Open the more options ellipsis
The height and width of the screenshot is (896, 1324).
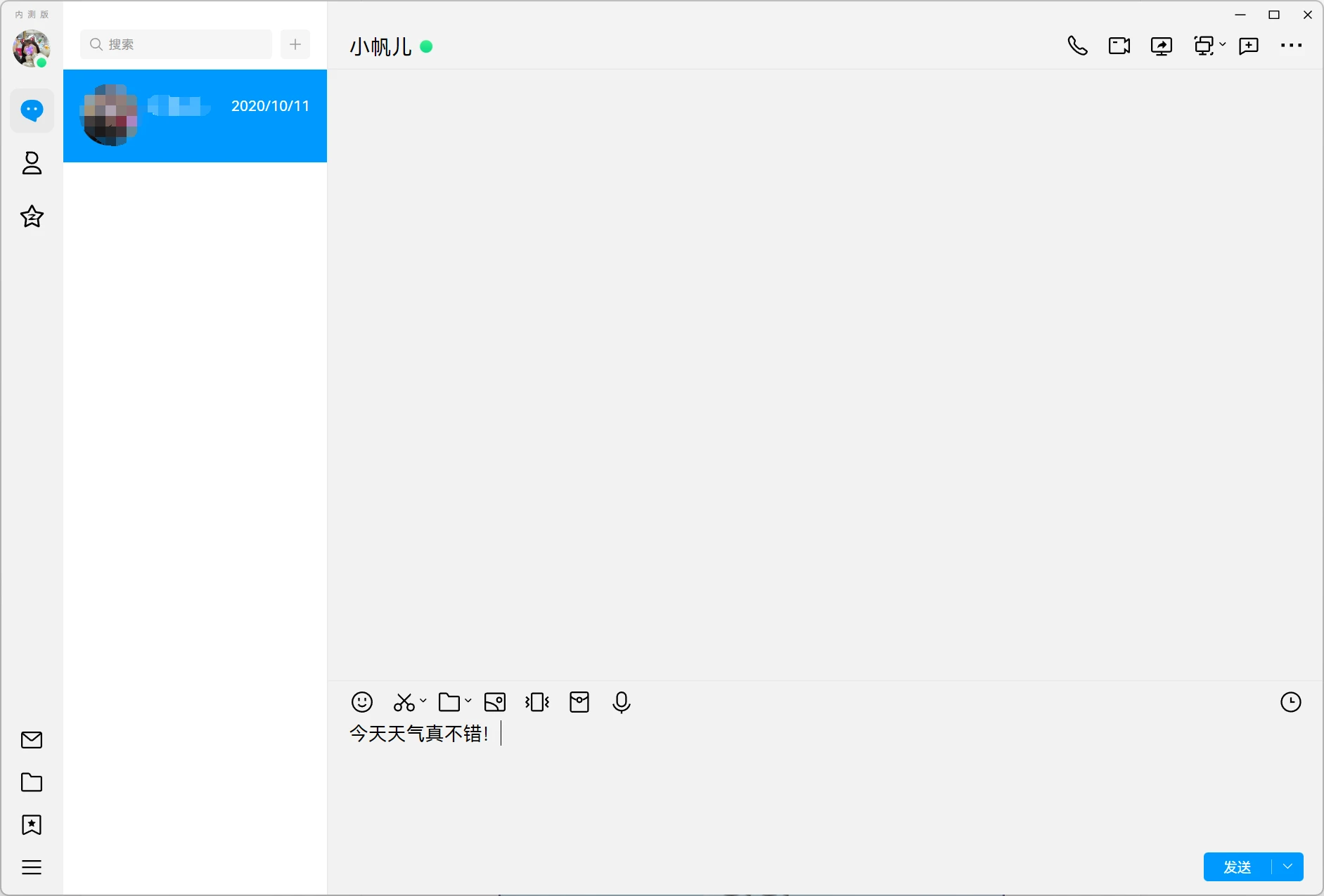click(1291, 46)
